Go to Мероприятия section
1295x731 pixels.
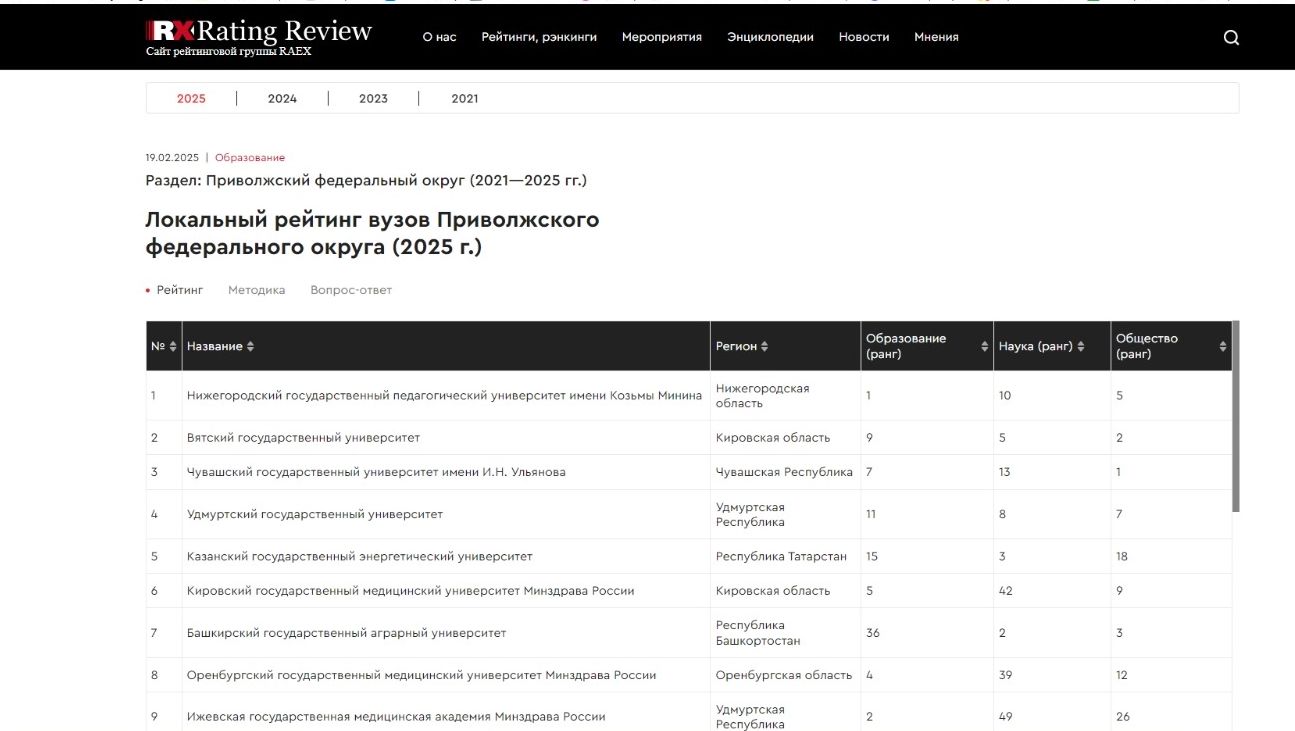coord(661,37)
